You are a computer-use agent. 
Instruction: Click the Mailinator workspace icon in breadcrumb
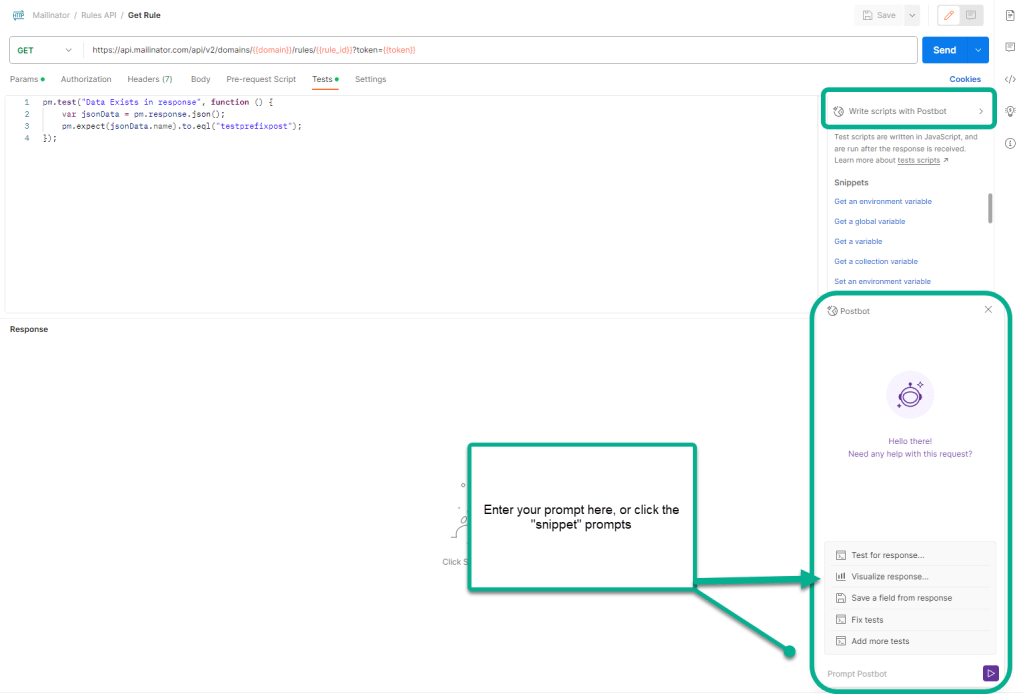[x=18, y=15]
